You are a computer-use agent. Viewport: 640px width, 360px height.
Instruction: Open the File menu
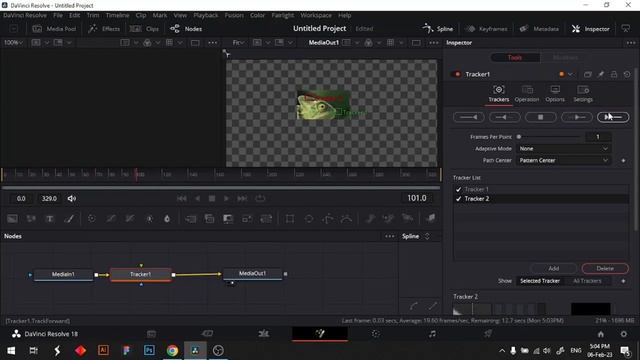[58, 15]
